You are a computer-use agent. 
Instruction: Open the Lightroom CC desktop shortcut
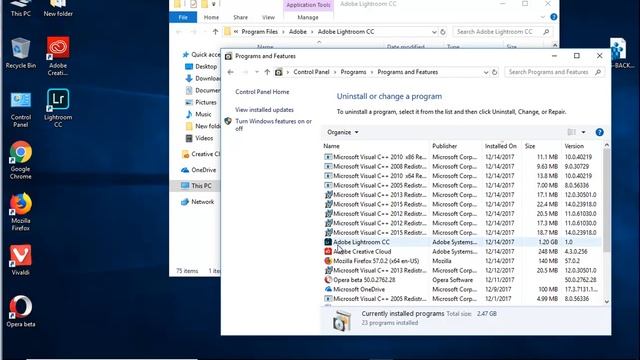click(58, 108)
